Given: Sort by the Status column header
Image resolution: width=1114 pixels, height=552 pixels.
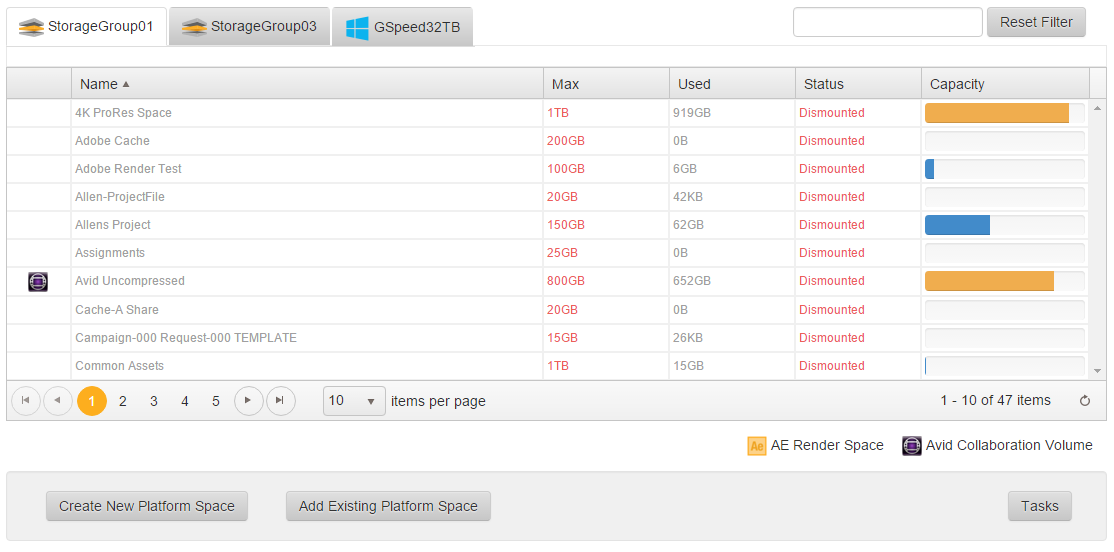Looking at the screenshot, I should [x=858, y=84].
